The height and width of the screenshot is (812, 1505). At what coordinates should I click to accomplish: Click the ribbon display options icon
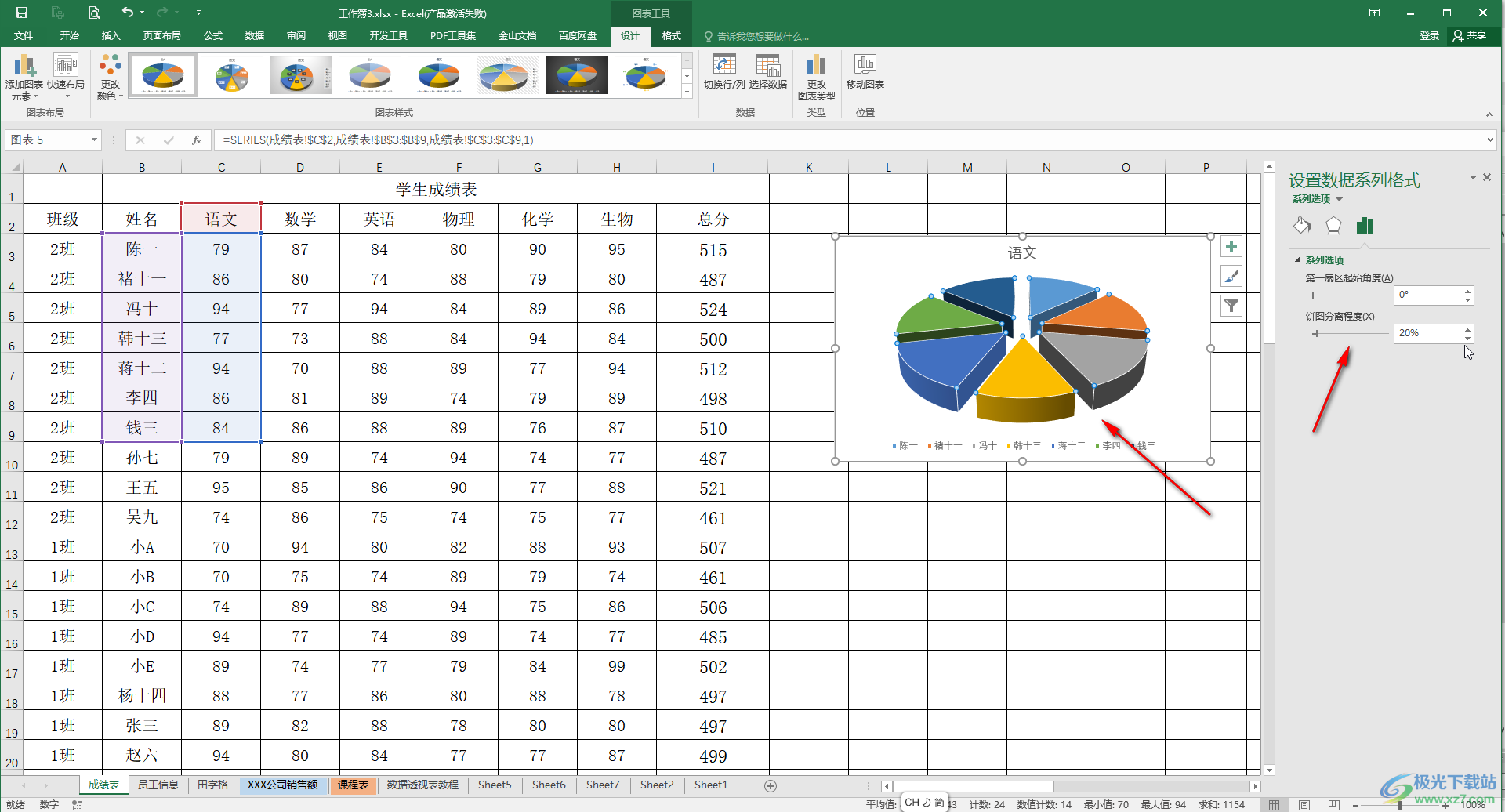pyautogui.click(x=1374, y=13)
